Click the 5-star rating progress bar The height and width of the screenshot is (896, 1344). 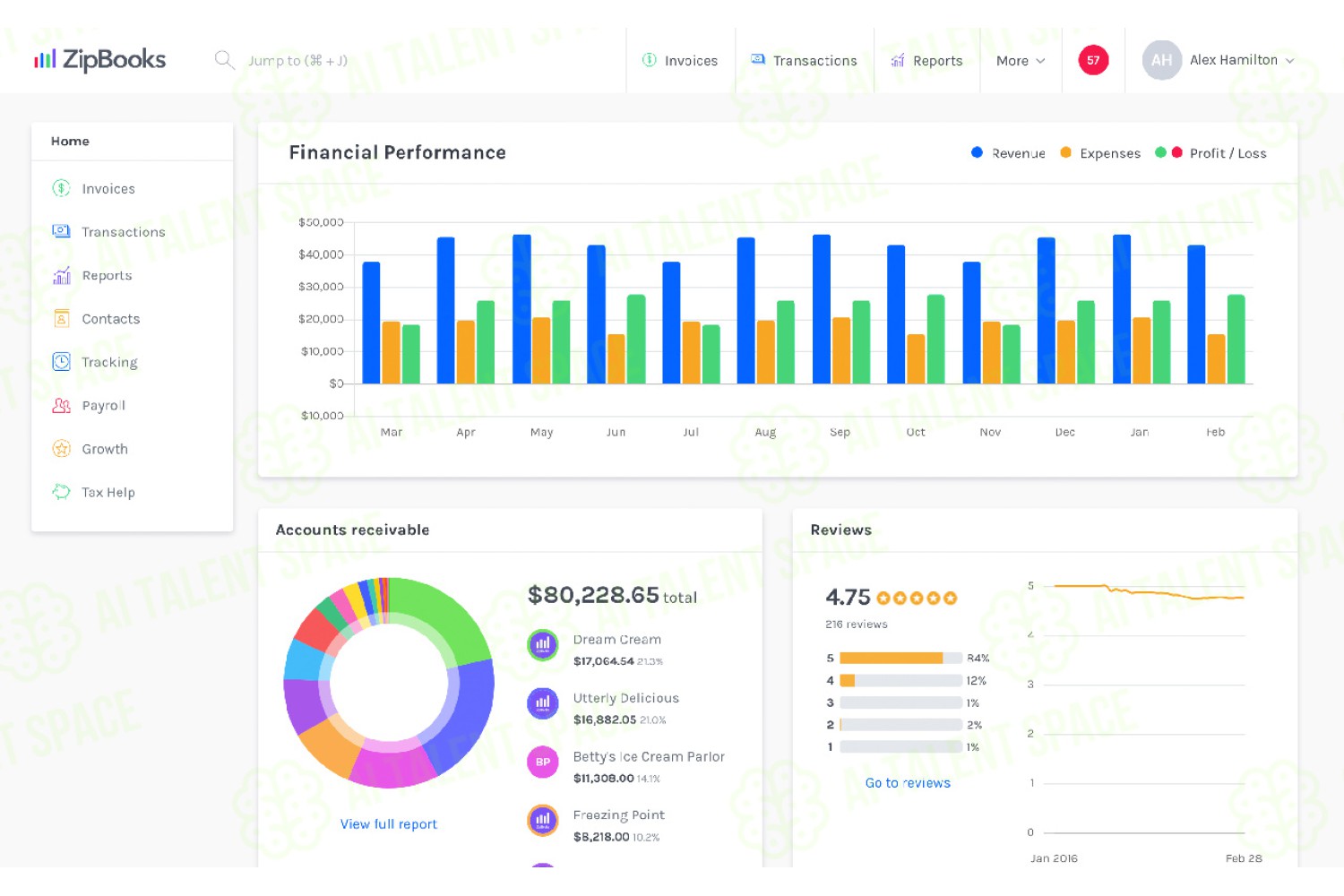point(901,658)
